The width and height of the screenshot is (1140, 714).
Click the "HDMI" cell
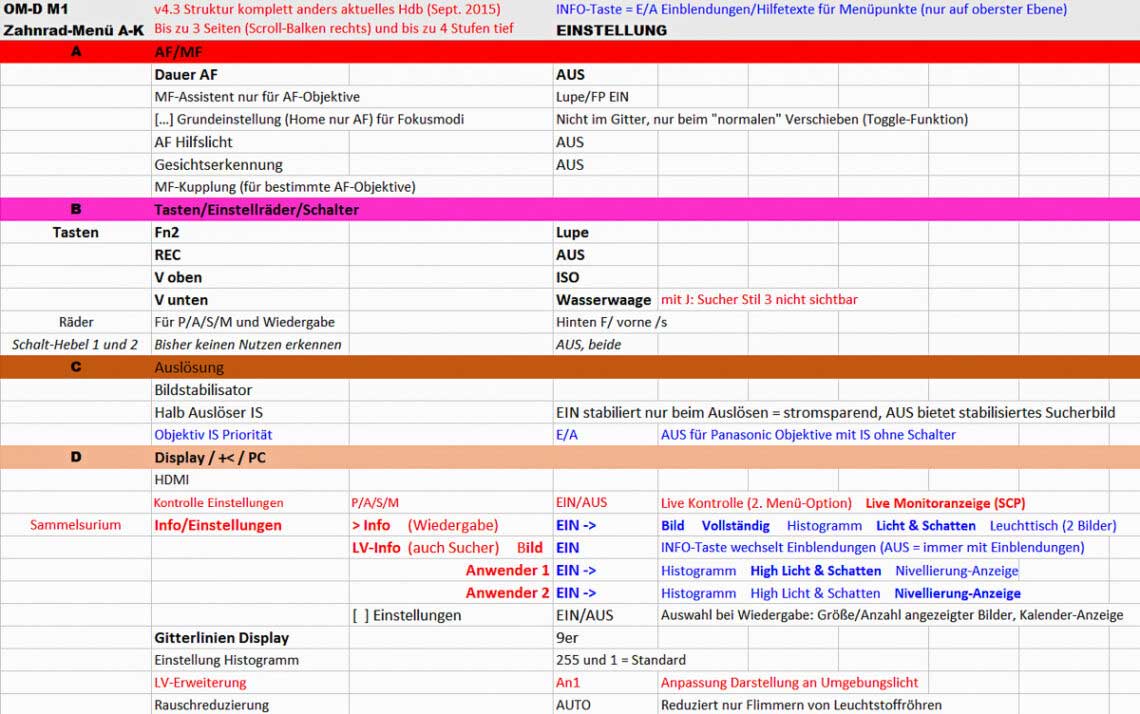[171, 480]
